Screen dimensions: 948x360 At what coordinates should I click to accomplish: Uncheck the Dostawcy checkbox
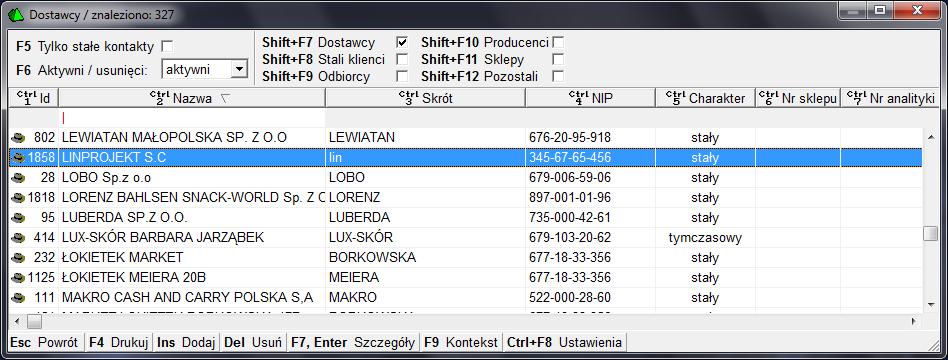(x=401, y=42)
